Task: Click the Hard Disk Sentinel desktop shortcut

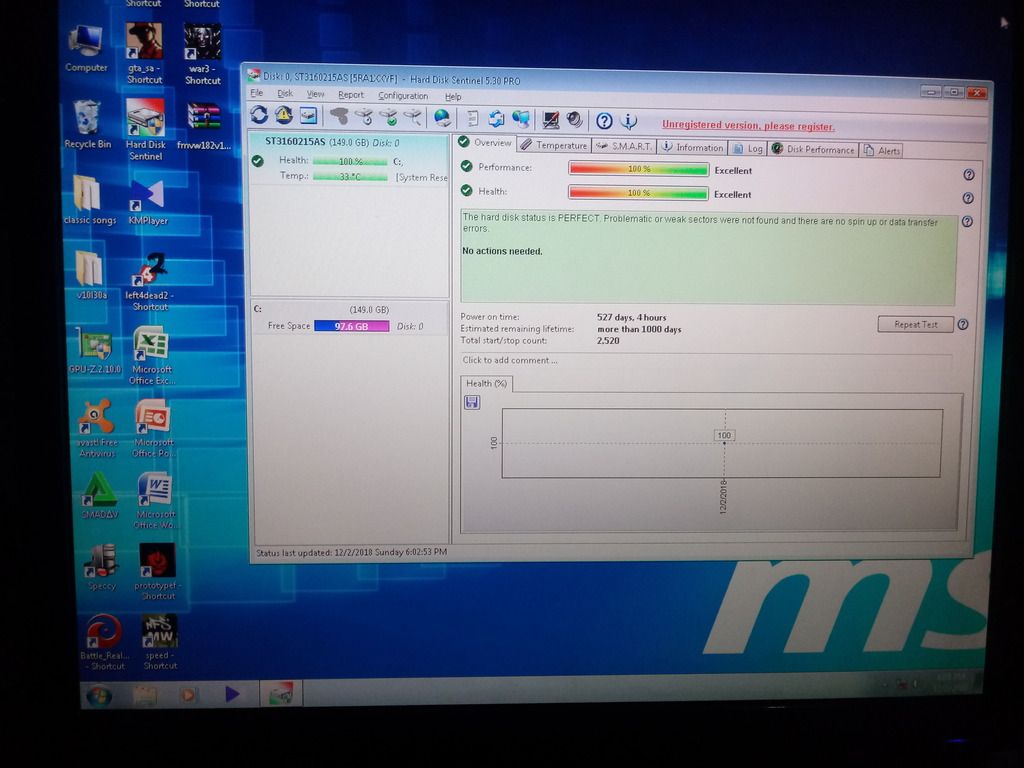Action: coord(145,129)
